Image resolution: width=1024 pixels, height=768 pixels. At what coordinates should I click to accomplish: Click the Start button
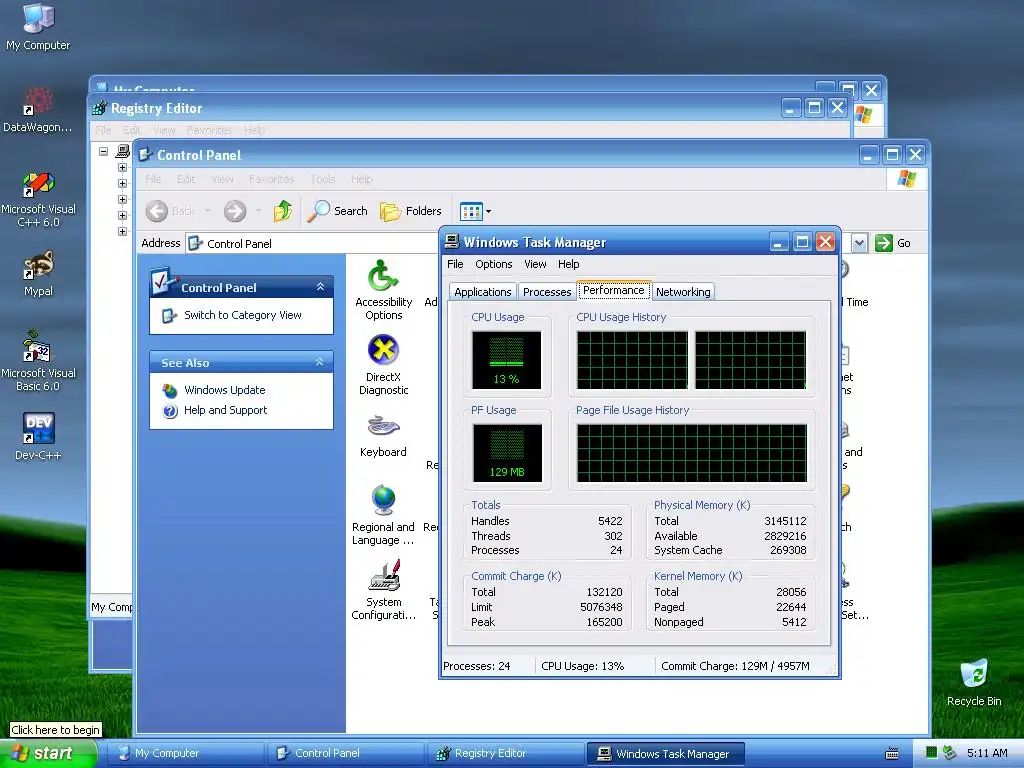[x=48, y=753]
